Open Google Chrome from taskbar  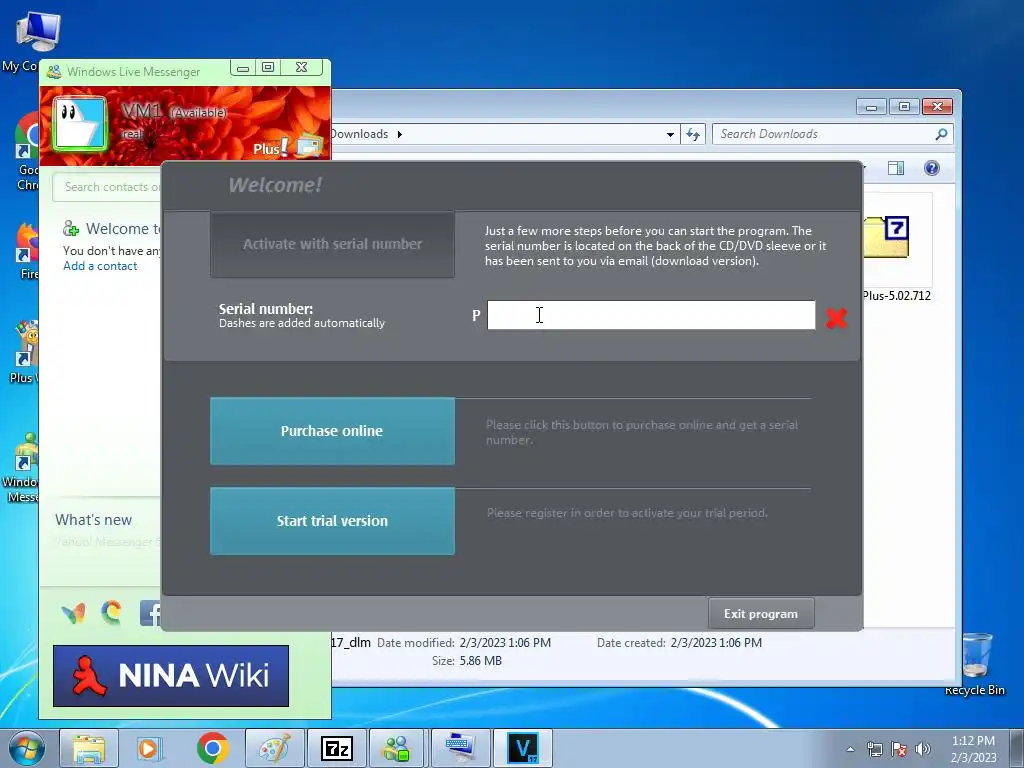click(x=212, y=748)
